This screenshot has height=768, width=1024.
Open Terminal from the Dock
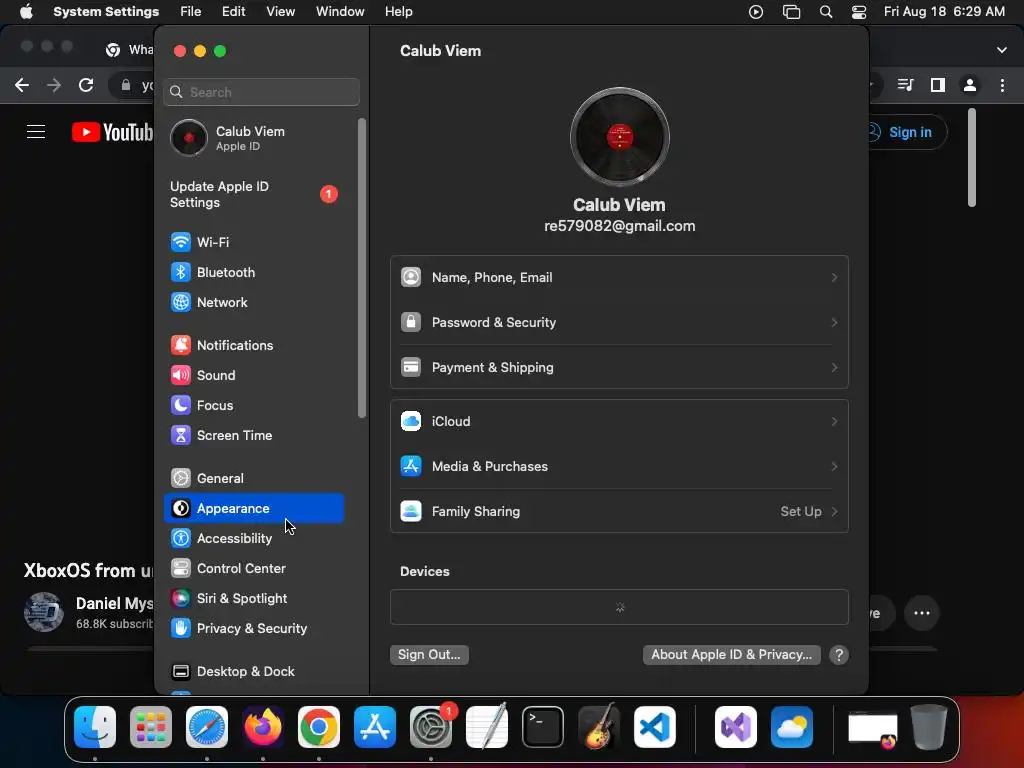coord(543,727)
